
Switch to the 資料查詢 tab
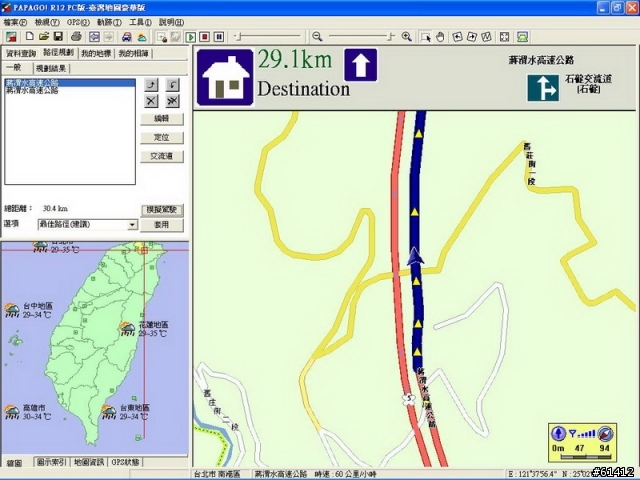[21, 53]
